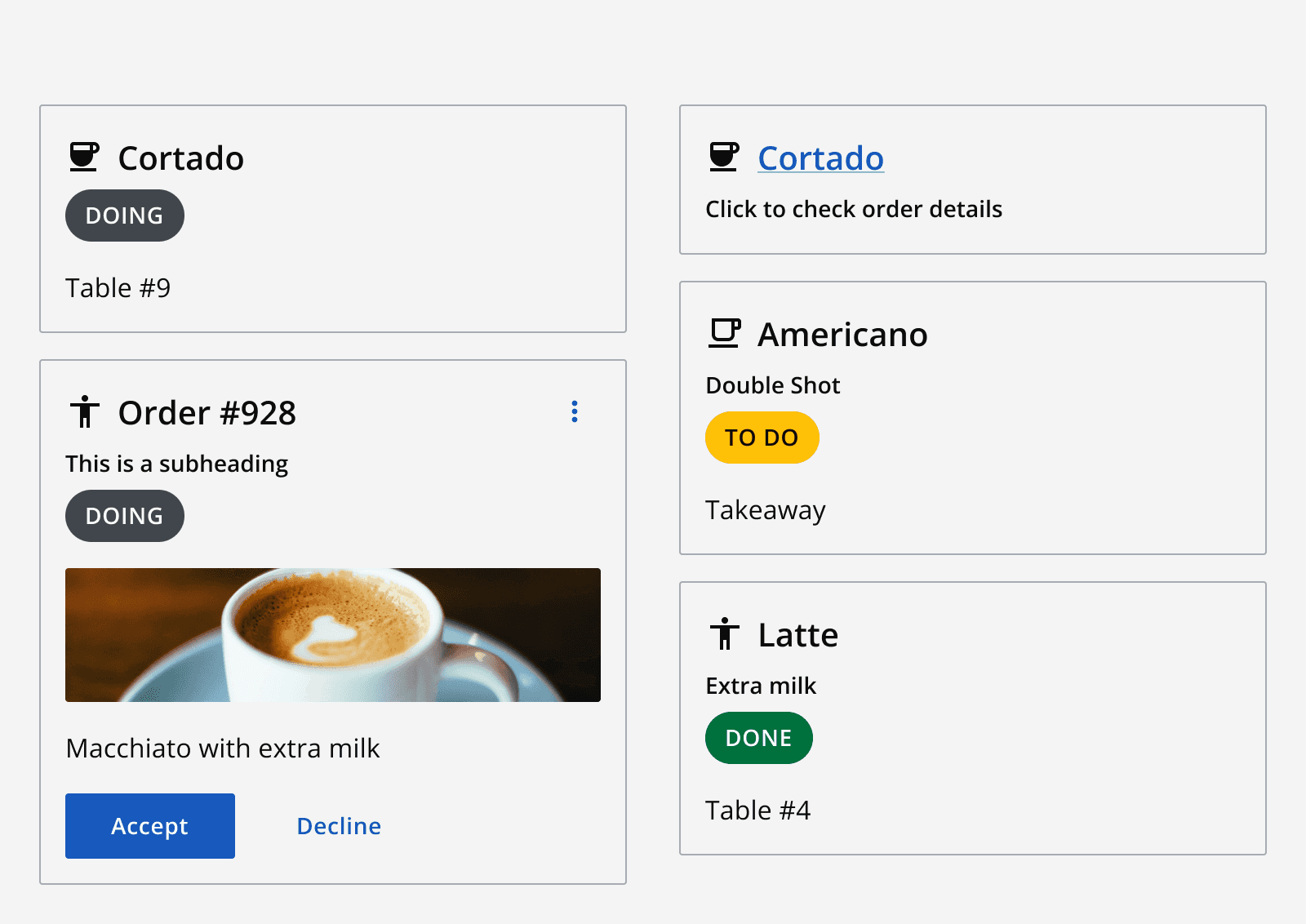The height and width of the screenshot is (924, 1306).
Task: Click the subheading text on Order #928
Action: point(176,464)
